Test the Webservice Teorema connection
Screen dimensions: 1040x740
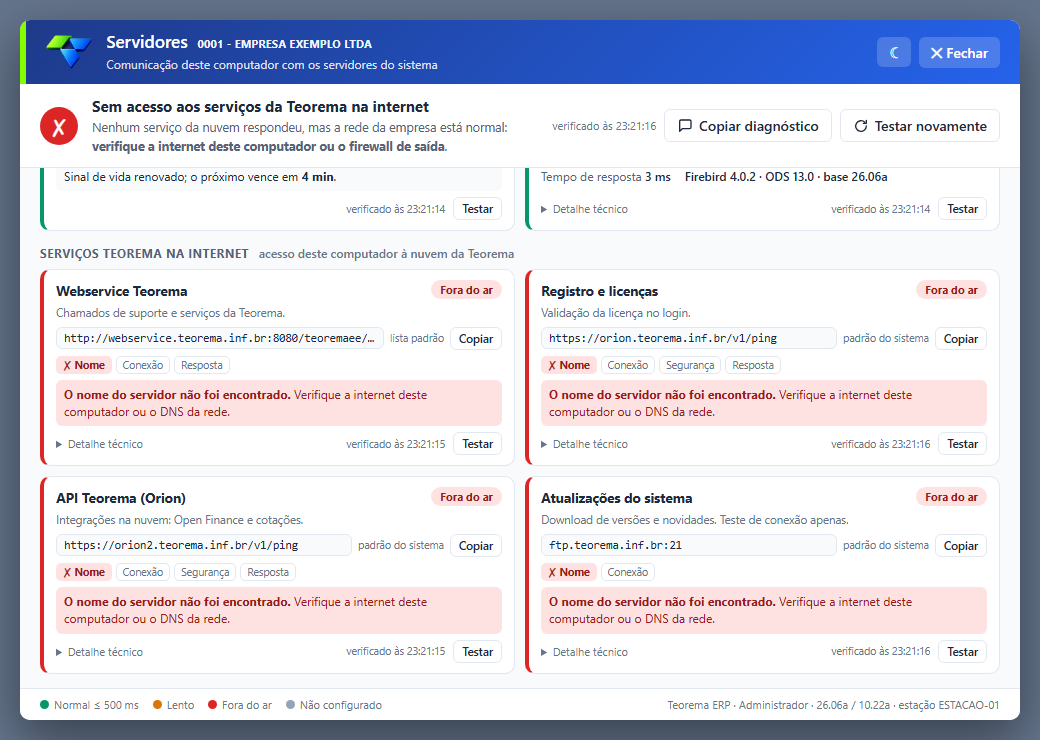pos(478,444)
